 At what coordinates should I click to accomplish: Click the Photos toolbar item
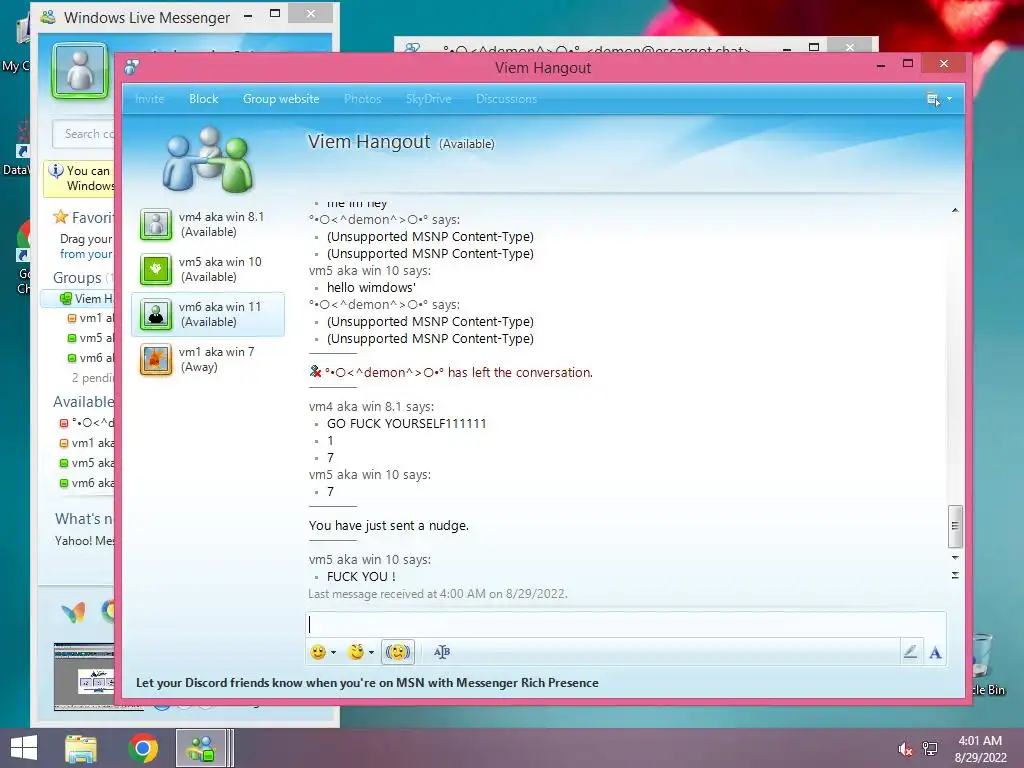pos(362,99)
